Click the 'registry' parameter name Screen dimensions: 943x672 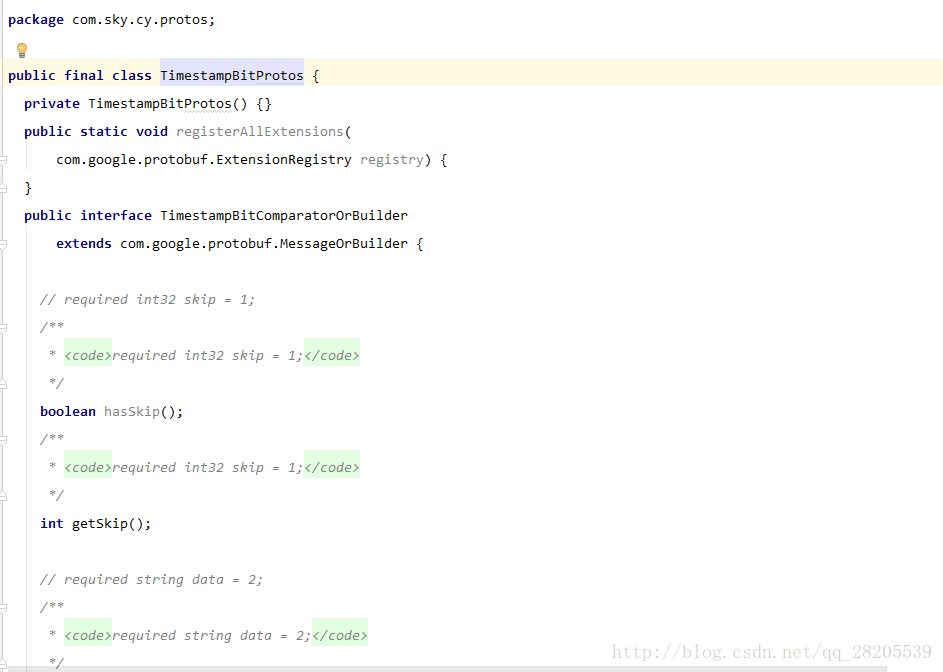coord(392,159)
